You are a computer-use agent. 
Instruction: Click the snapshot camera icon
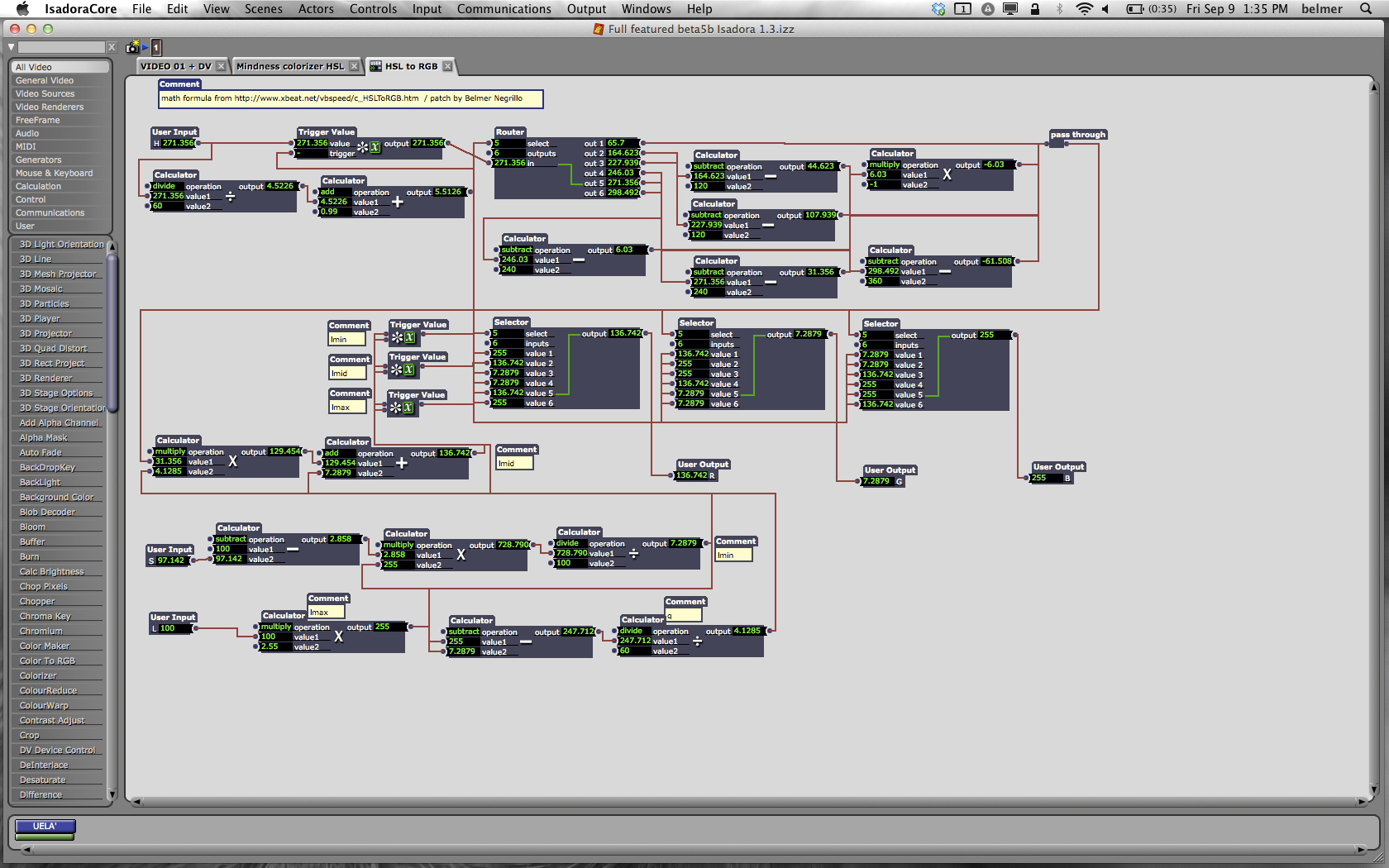pos(131,48)
